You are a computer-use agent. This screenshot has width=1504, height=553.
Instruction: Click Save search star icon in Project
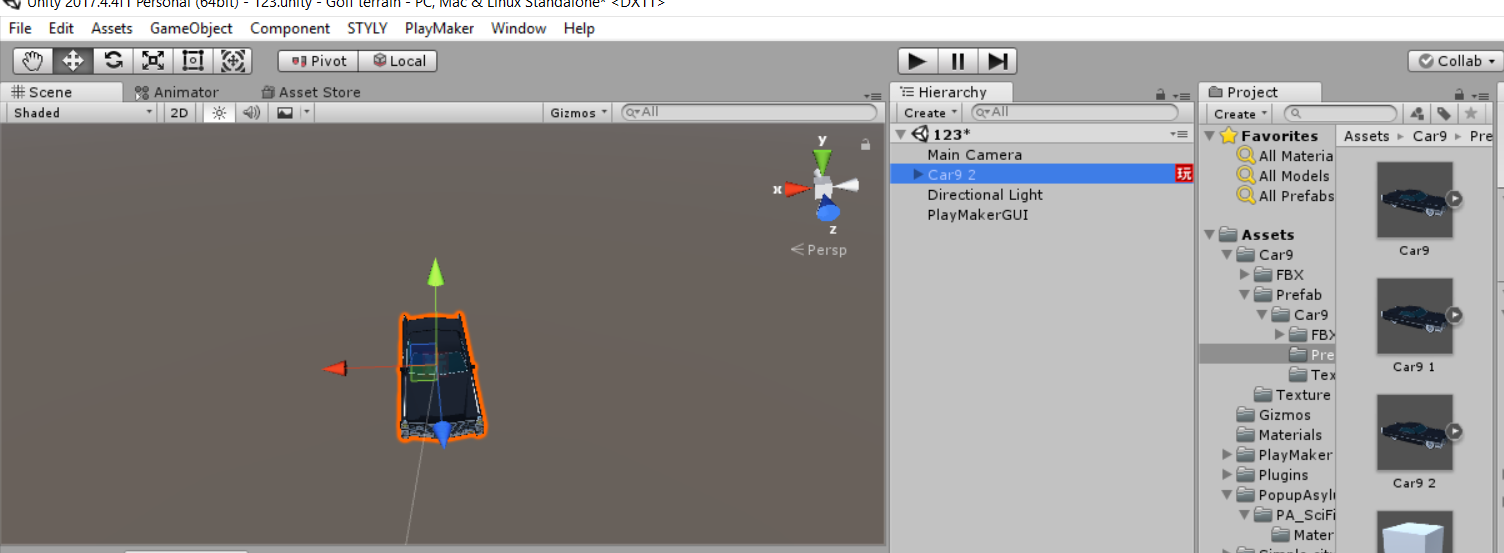(x=1470, y=114)
